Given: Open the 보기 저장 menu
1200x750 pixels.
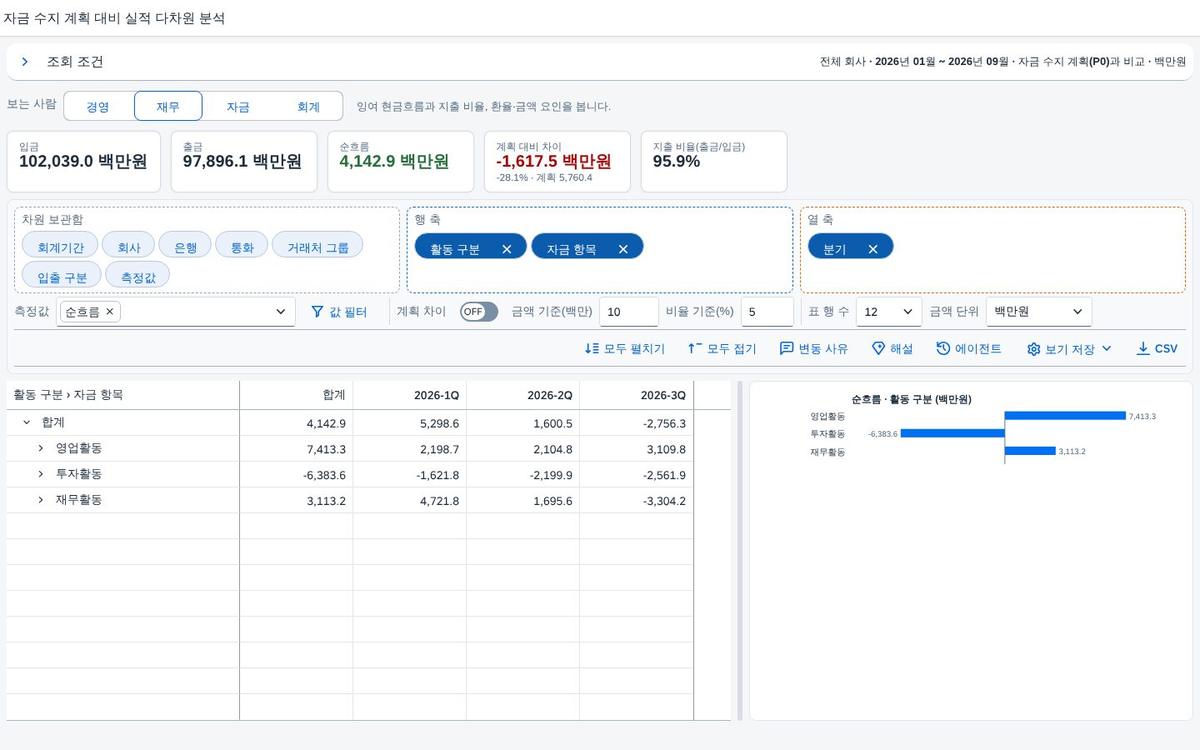Looking at the screenshot, I should coord(1070,349).
